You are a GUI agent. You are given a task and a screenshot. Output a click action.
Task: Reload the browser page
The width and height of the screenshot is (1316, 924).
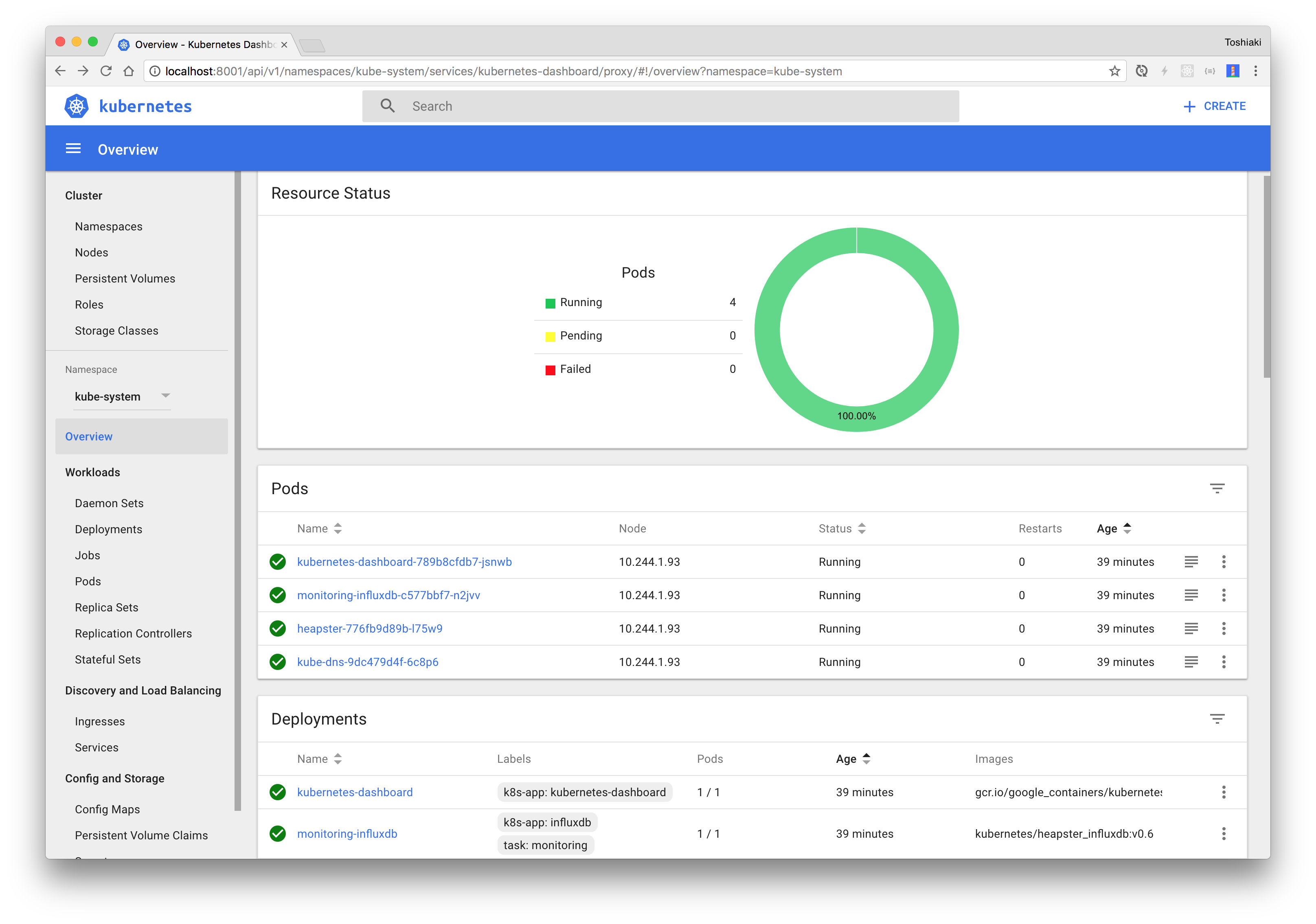[x=106, y=71]
